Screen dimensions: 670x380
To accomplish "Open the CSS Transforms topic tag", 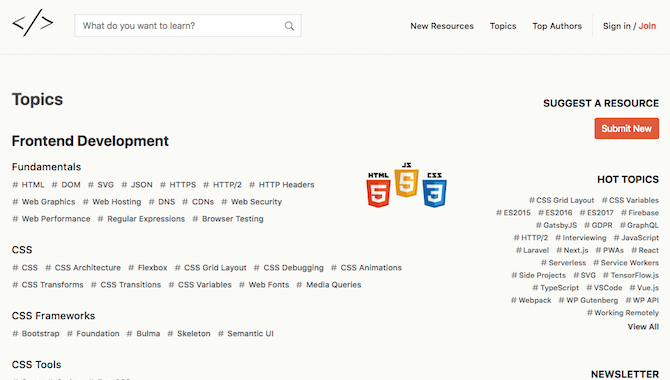I will tap(48, 285).
